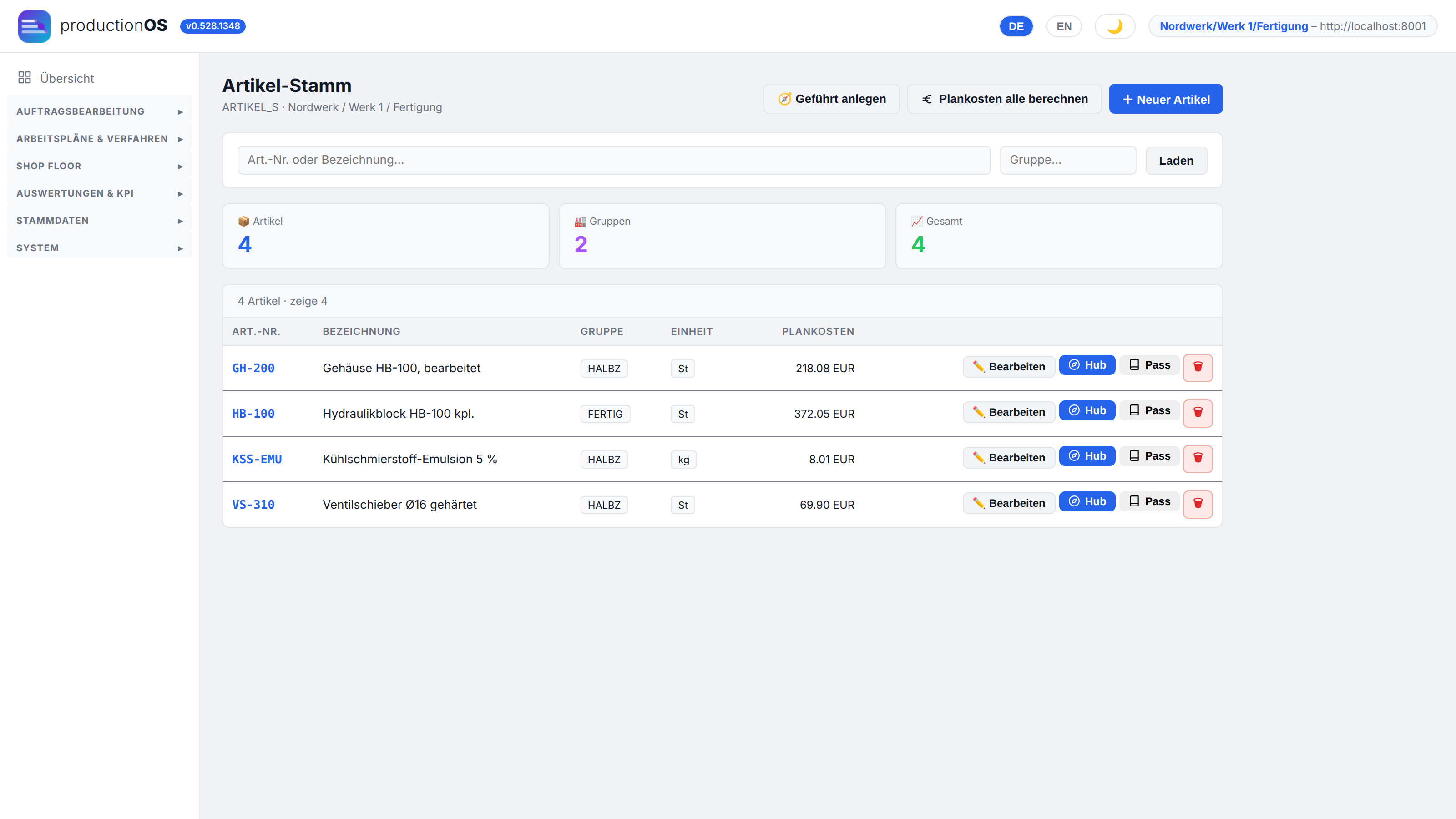Delete article GH-200 with trash icon
This screenshot has height=819, width=1456.
click(1198, 367)
